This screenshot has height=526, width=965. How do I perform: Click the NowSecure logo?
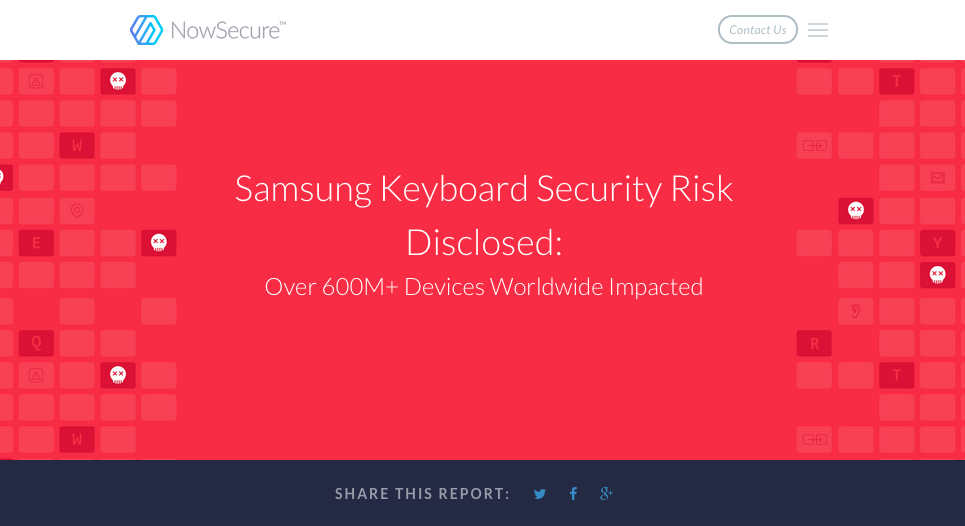(207, 30)
